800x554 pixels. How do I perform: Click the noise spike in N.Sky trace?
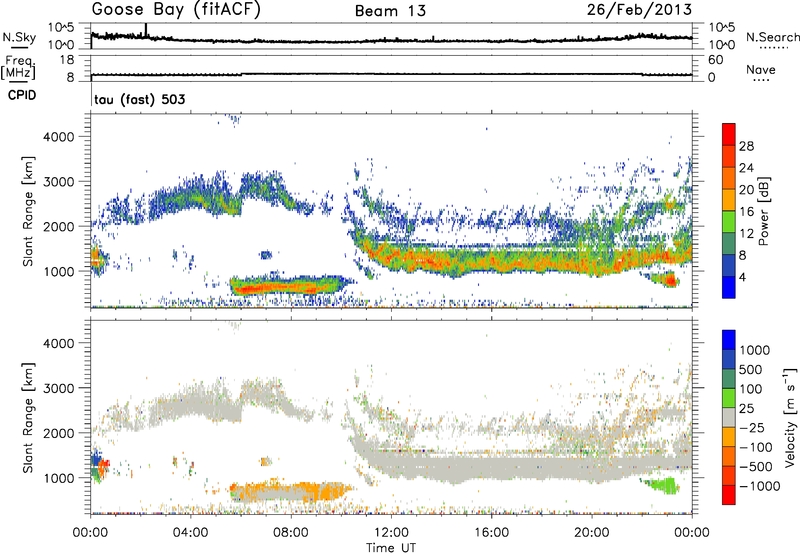[x=146, y=30]
